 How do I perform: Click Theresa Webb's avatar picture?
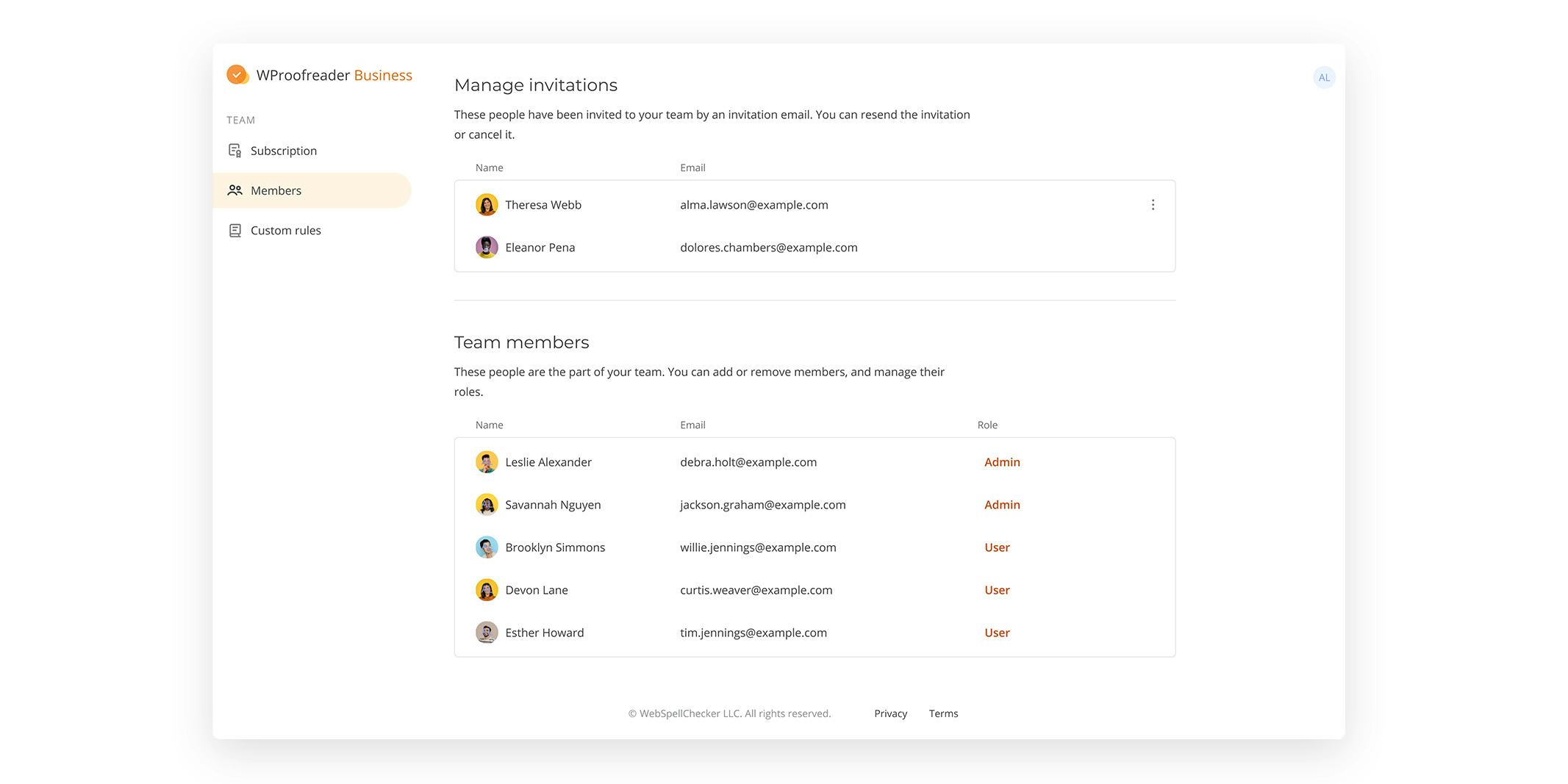(487, 205)
